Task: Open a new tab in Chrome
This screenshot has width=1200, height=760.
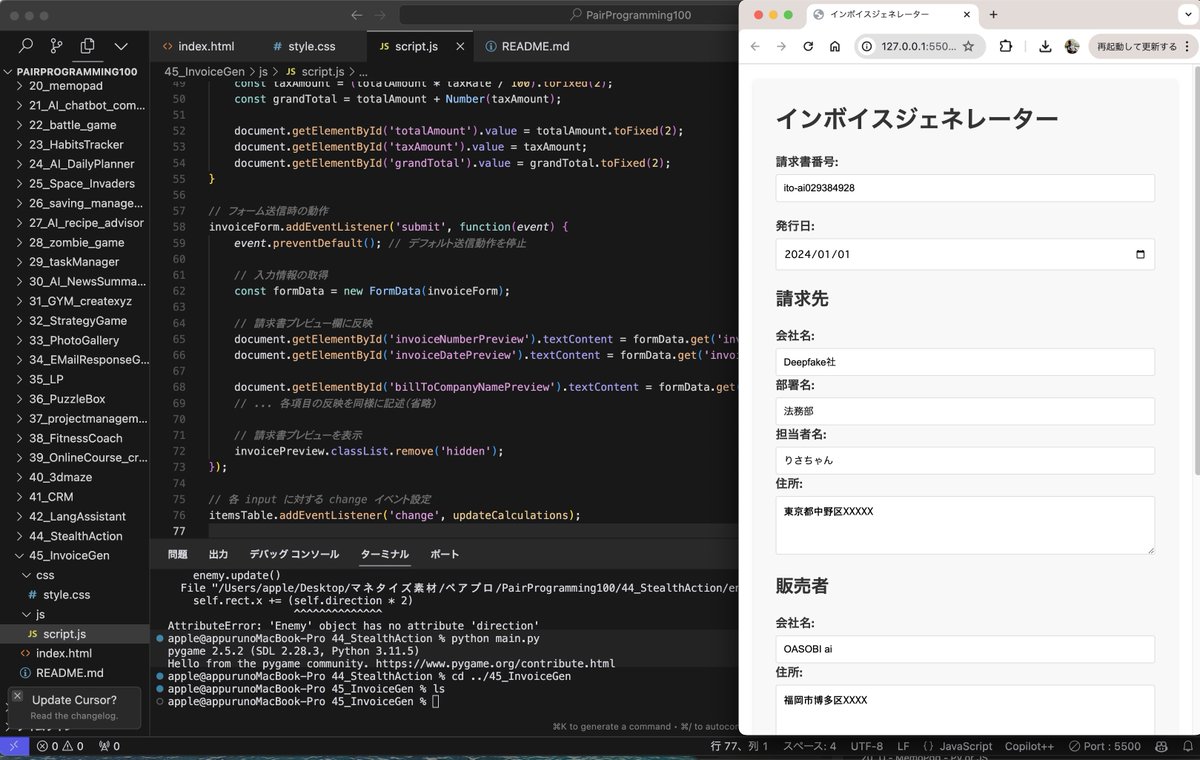Action: coord(993,14)
